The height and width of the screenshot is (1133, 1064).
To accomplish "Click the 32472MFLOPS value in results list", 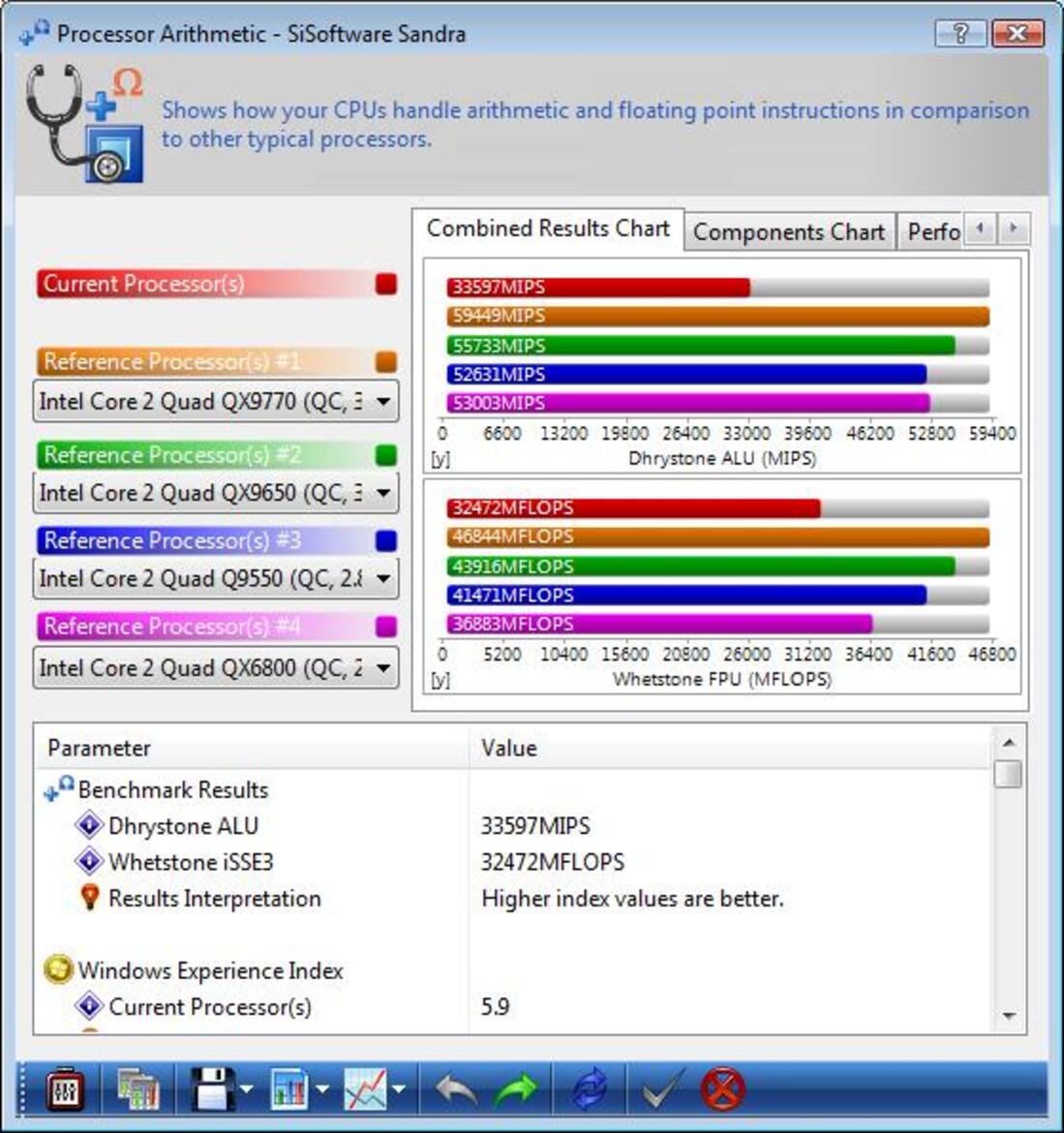I will click(x=553, y=861).
